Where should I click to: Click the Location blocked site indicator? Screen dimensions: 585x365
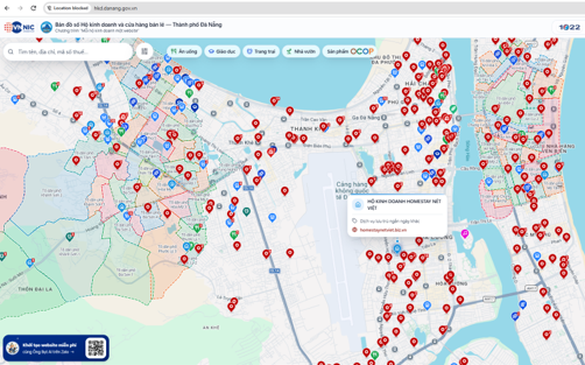point(68,8)
